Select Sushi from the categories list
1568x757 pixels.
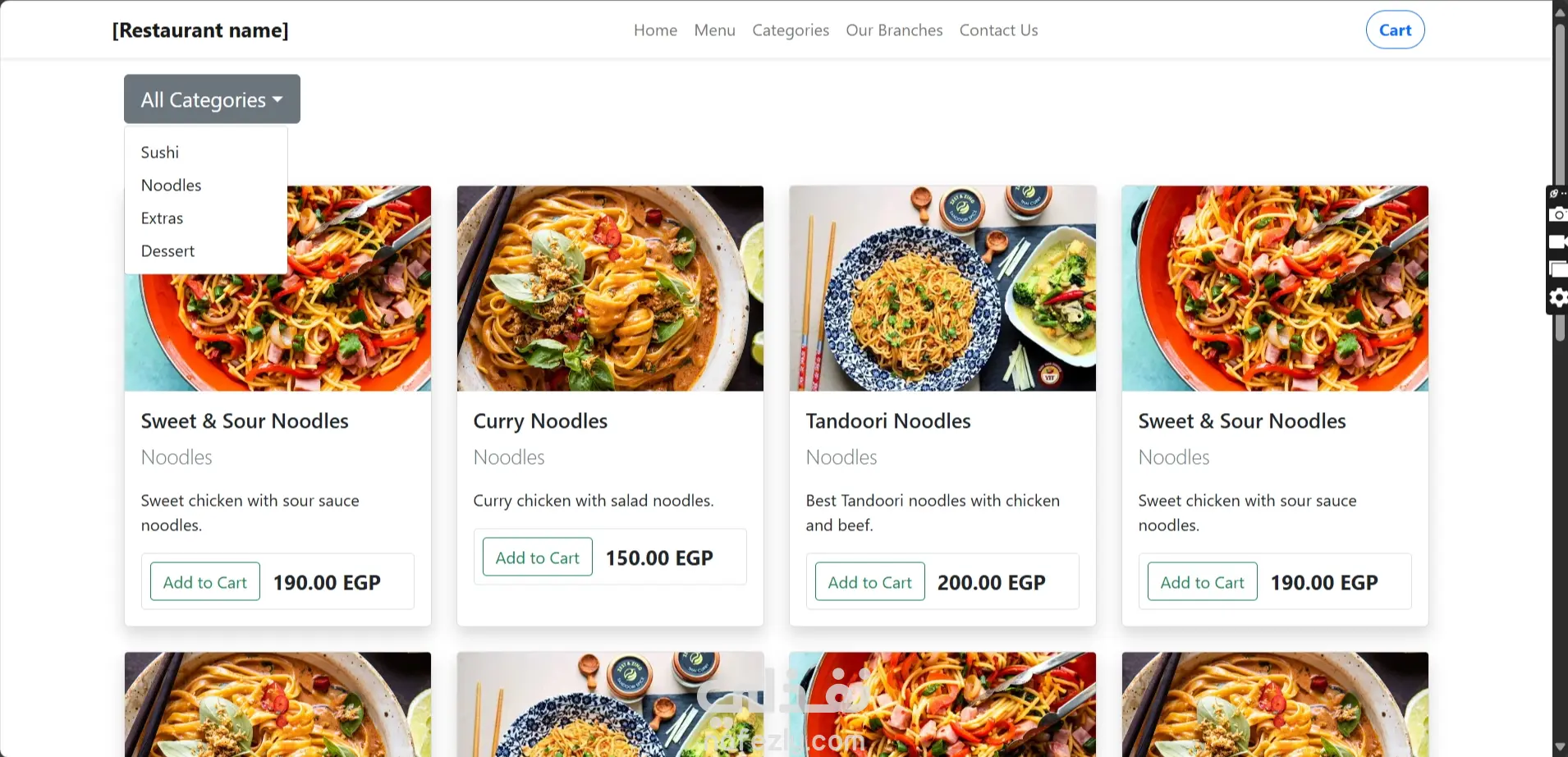click(160, 153)
